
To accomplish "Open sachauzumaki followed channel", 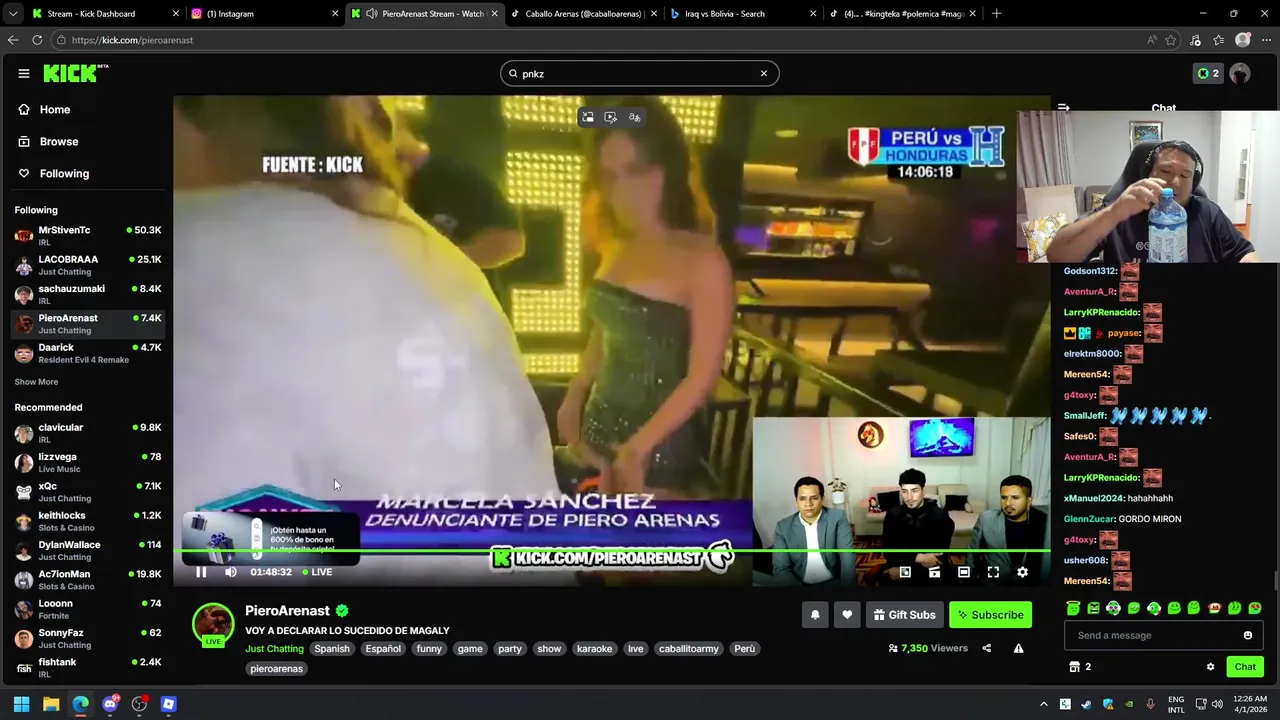I will click(87, 294).
